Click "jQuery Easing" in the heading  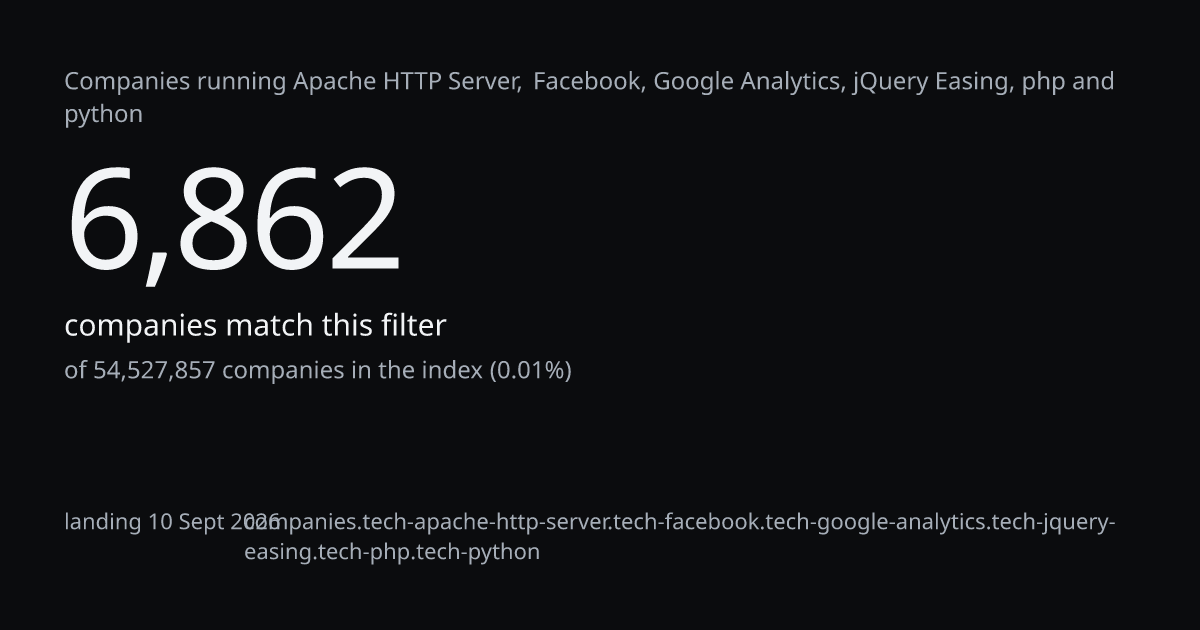click(930, 82)
